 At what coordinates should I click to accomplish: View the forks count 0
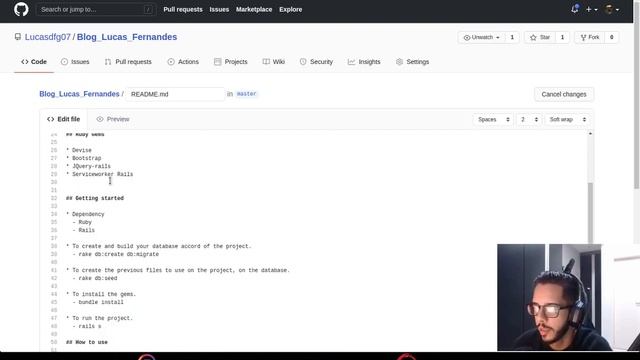tap(611, 37)
